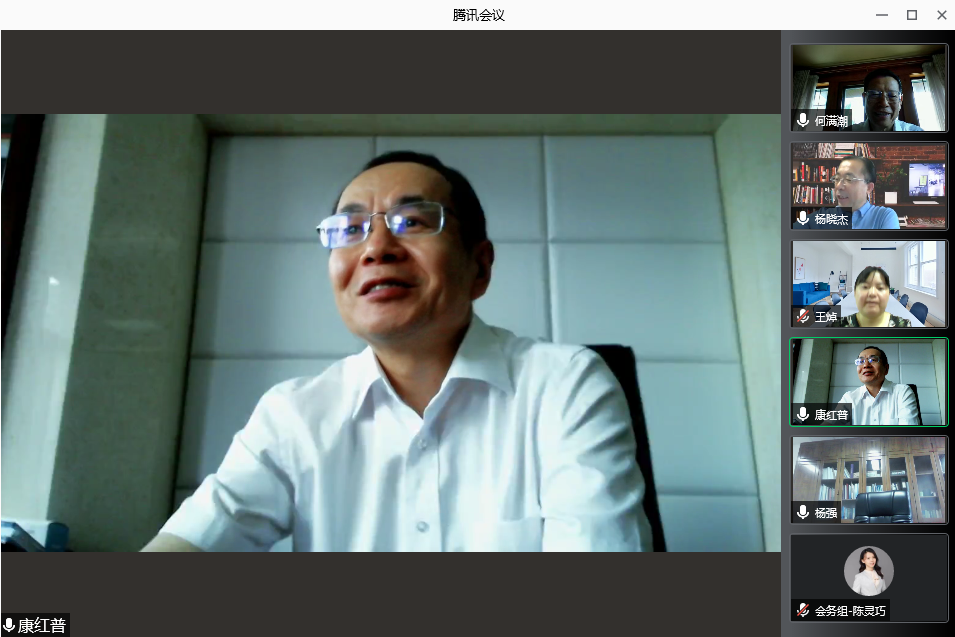The width and height of the screenshot is (955, 637).
Task: Click the microphone icon beside 何满潮
Action: 802,121
